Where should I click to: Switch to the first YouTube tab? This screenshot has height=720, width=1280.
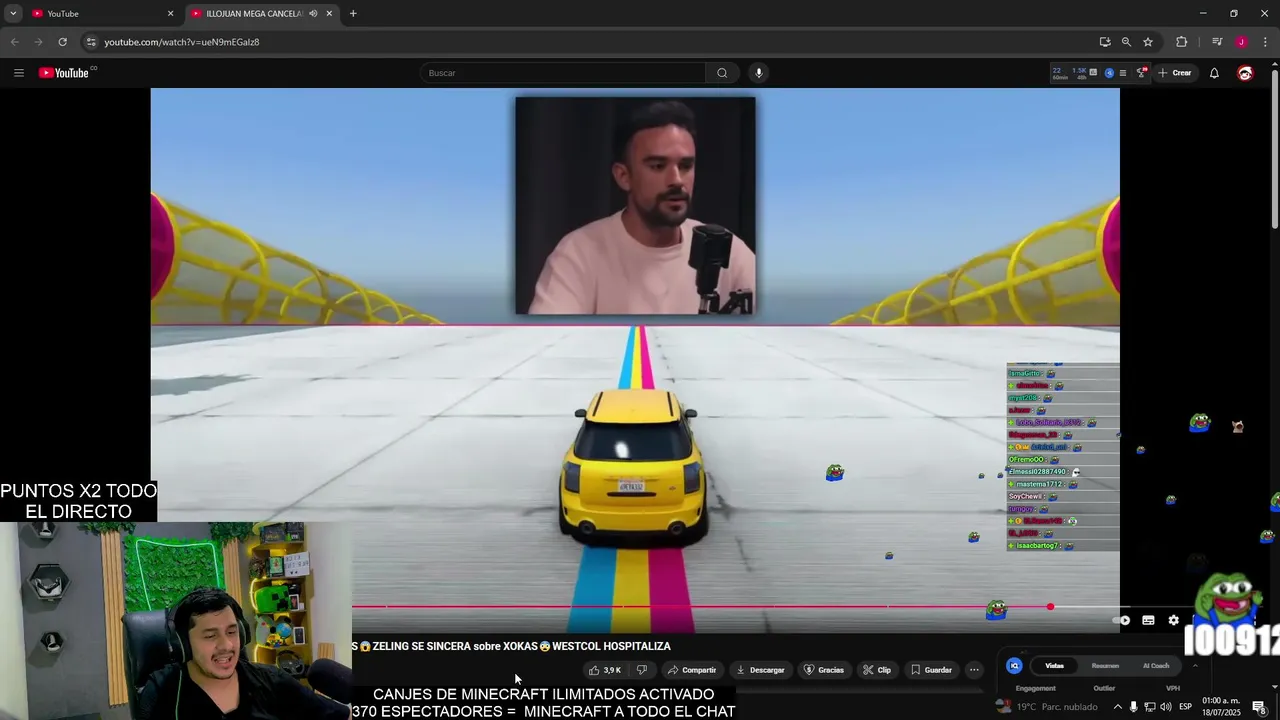(x=100, y=14)
